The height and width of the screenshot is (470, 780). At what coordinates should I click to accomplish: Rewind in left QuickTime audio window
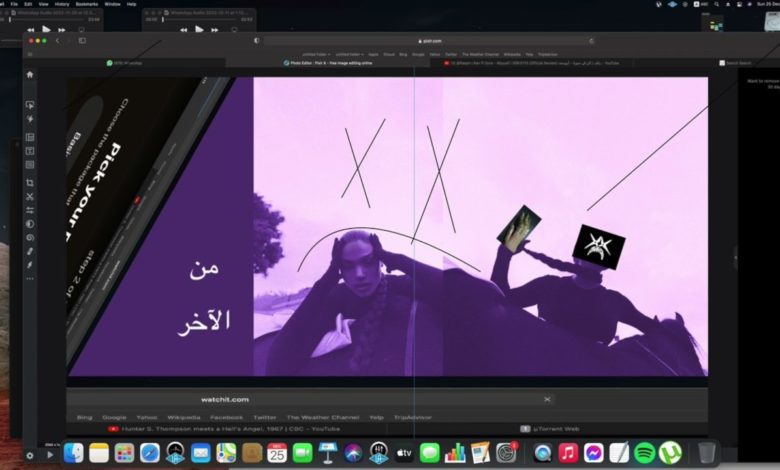click(x=31, y=30)
